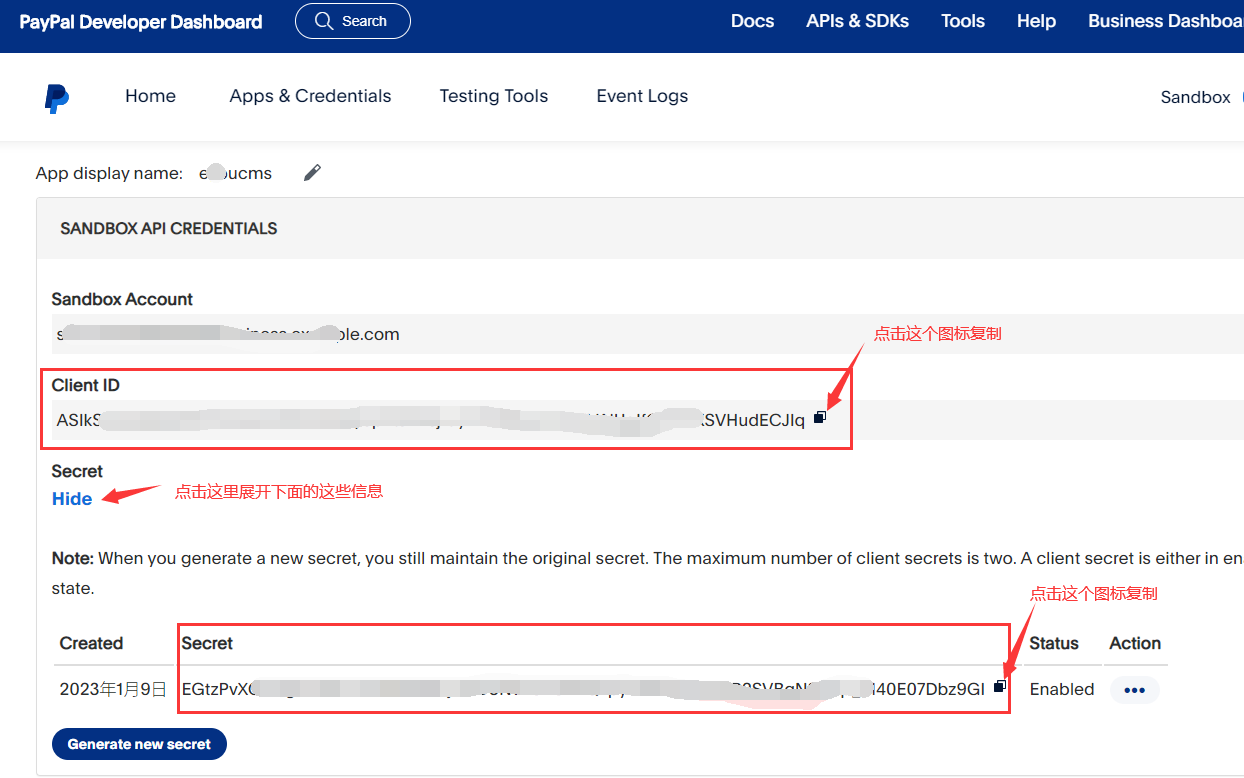
Task: Switch to Testing Tools tab
Action: pyautogui.click(x=494, y=96)
